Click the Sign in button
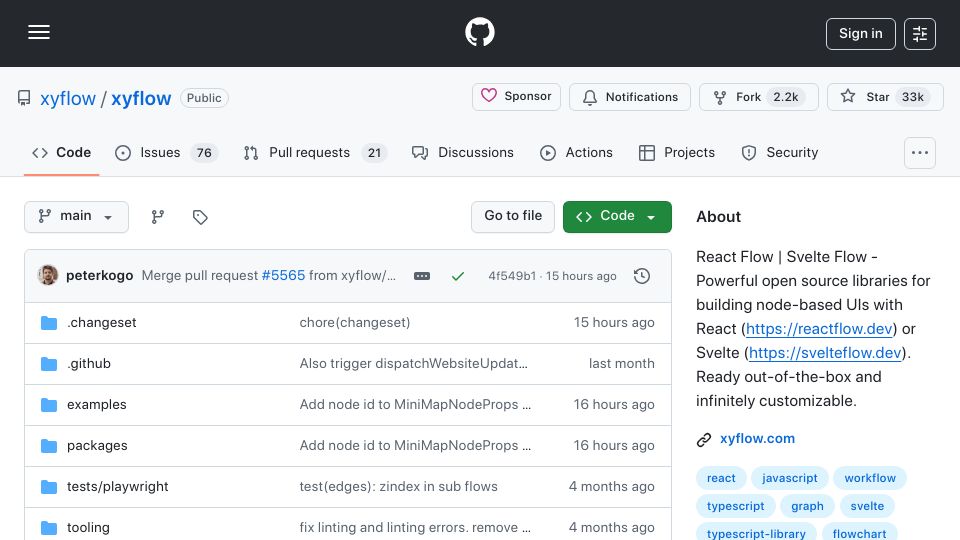Screen dimensions: 960x540 point(860,34)
